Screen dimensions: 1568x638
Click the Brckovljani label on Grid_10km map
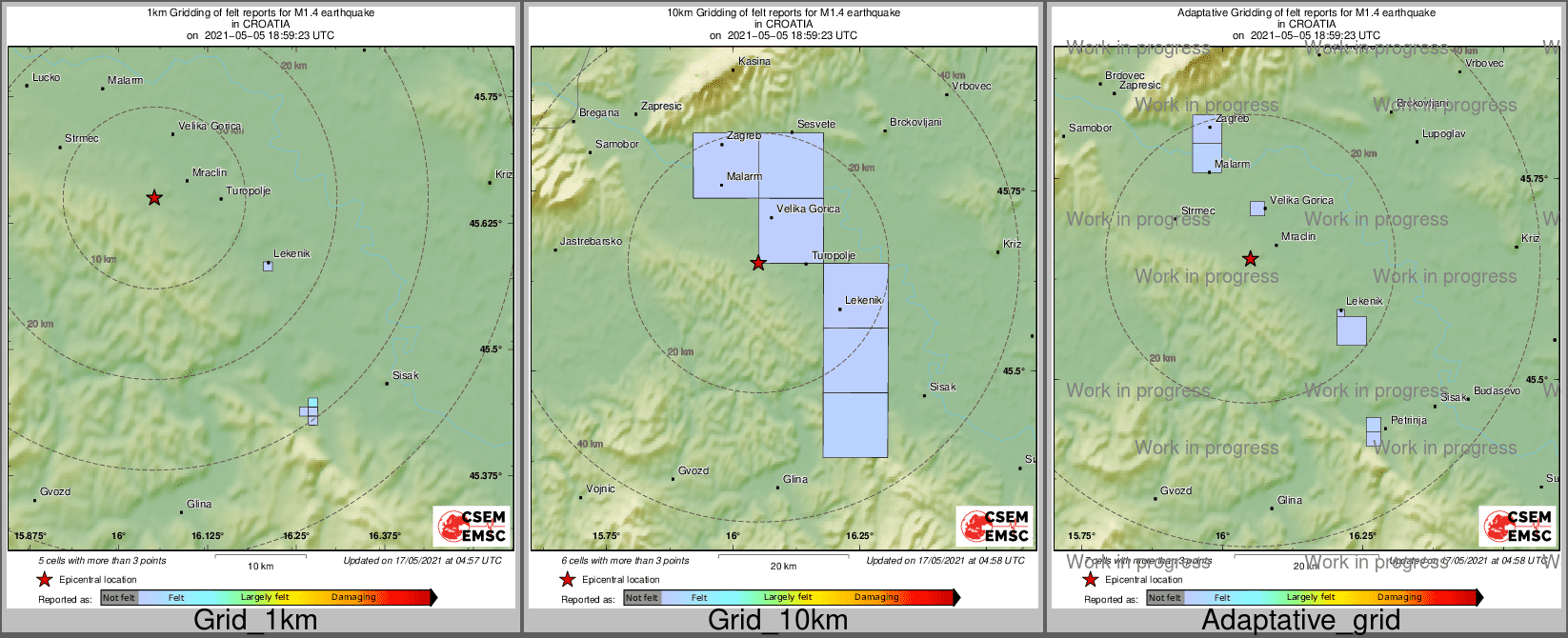(915, 122)
